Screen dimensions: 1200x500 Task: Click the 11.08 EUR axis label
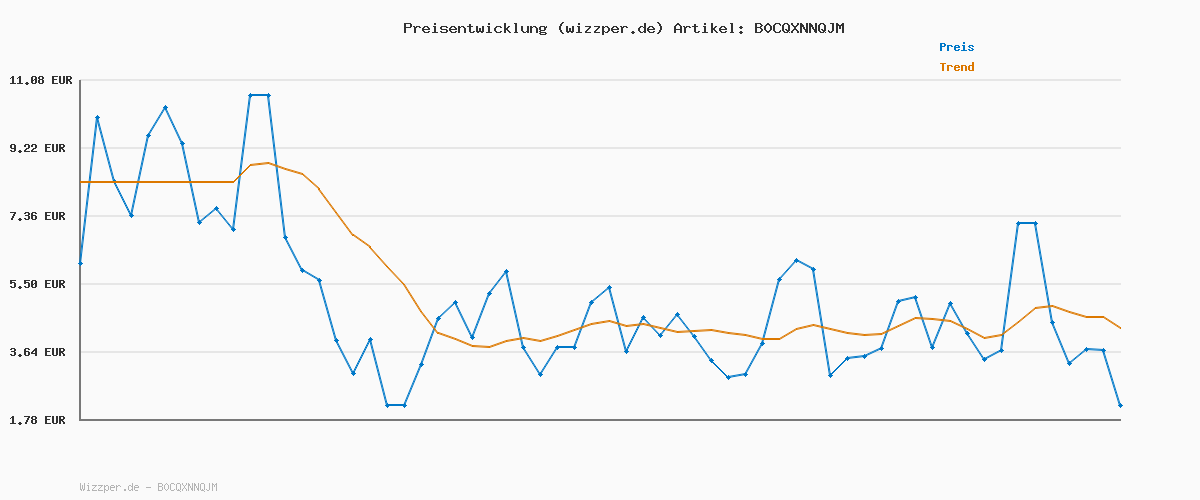(x=40, y=80)
